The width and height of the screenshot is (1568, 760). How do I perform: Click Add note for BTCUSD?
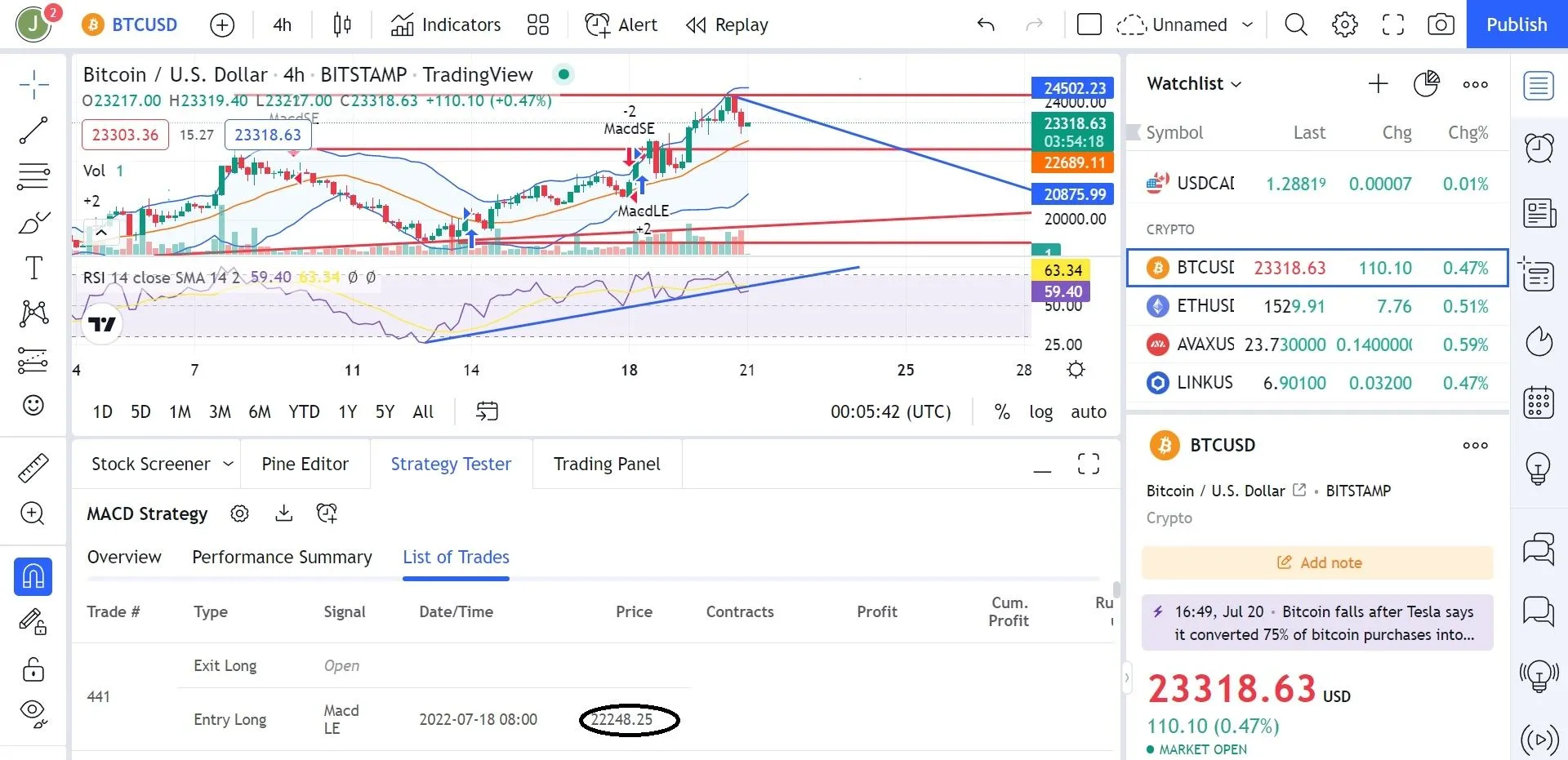tap(1317, 562)
